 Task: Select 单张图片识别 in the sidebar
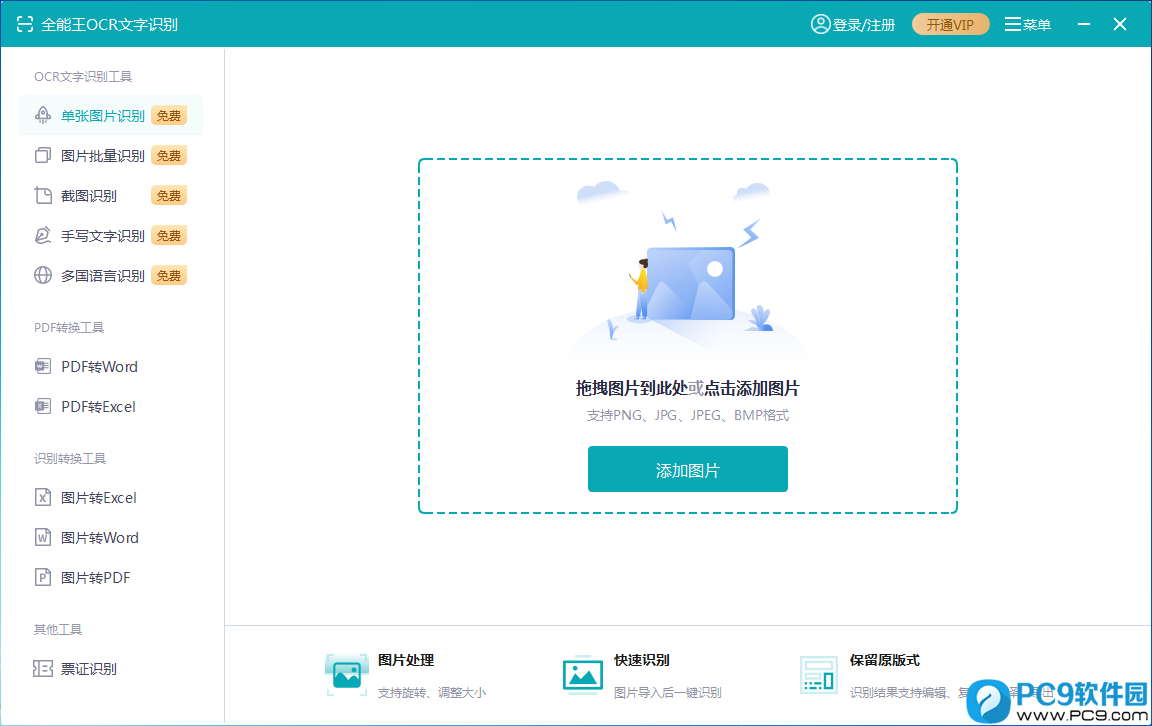click(111, 115)
